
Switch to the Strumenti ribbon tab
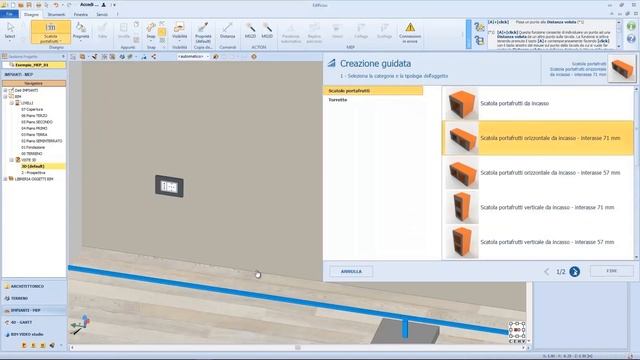pos(56,14)
